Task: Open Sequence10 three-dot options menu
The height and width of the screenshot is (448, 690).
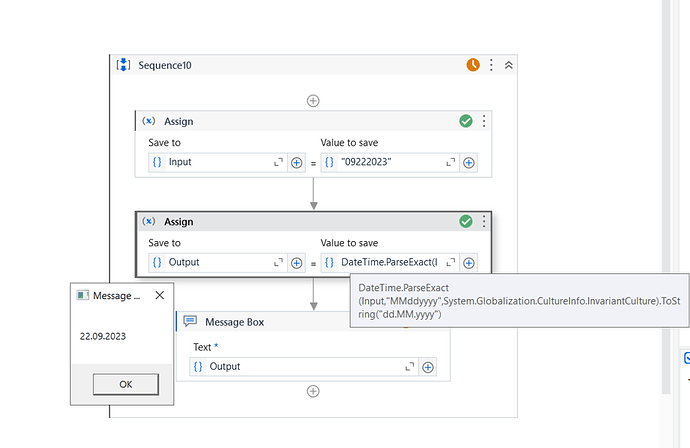Action: pyautogui.click(x=491, y=65)
